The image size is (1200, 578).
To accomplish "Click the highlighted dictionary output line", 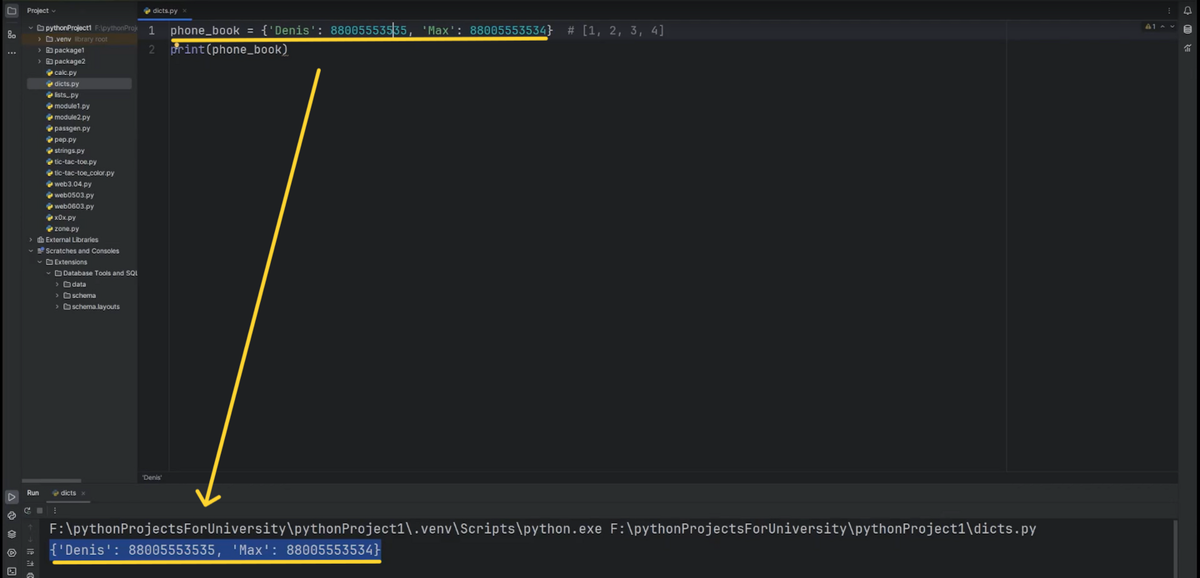I will pyautogui.click(x=215, y=551).
